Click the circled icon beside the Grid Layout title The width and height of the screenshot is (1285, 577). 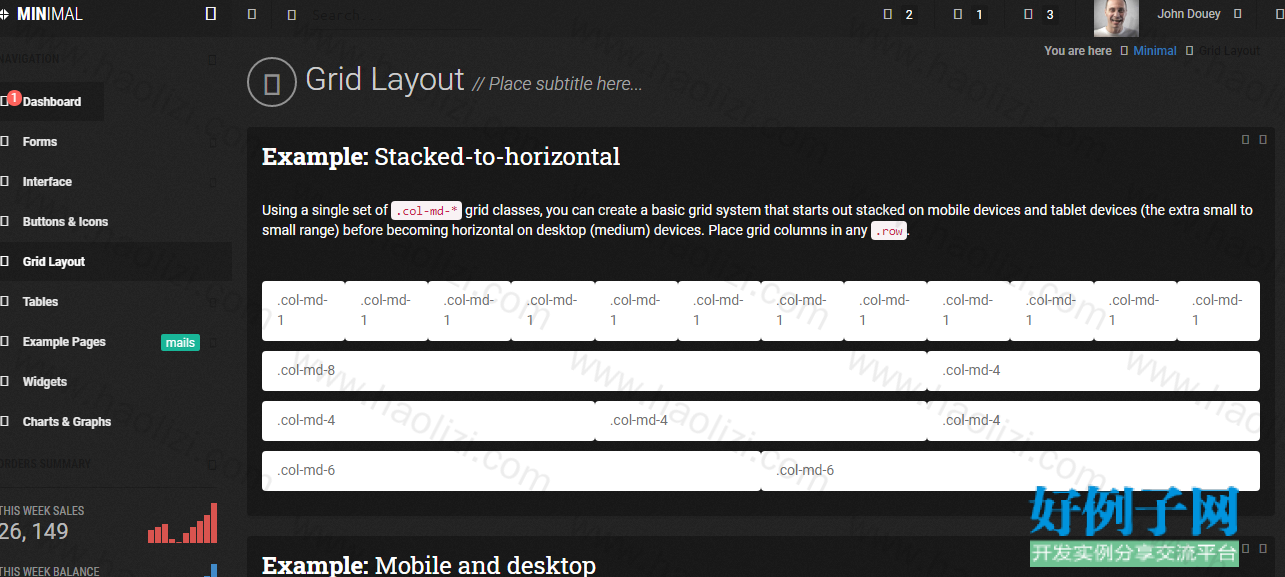[271, 83]
